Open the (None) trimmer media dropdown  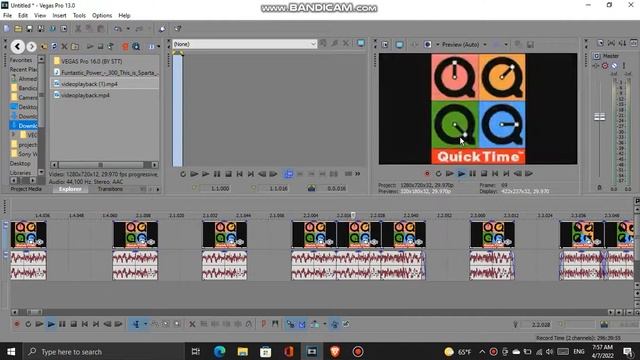(x=313, y=44)
